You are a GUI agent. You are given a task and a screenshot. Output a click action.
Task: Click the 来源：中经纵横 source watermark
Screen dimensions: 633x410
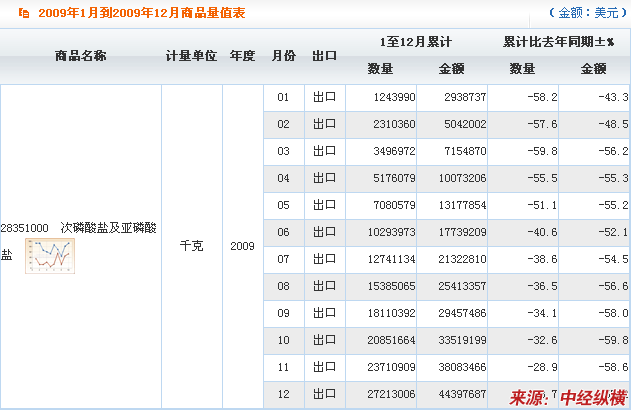(x=566, y=395)
